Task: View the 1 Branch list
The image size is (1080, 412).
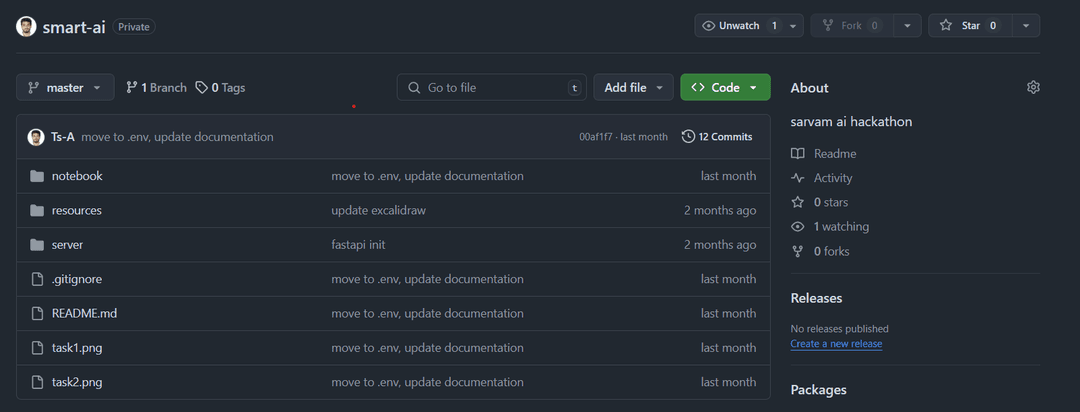Action: point(156,88)
